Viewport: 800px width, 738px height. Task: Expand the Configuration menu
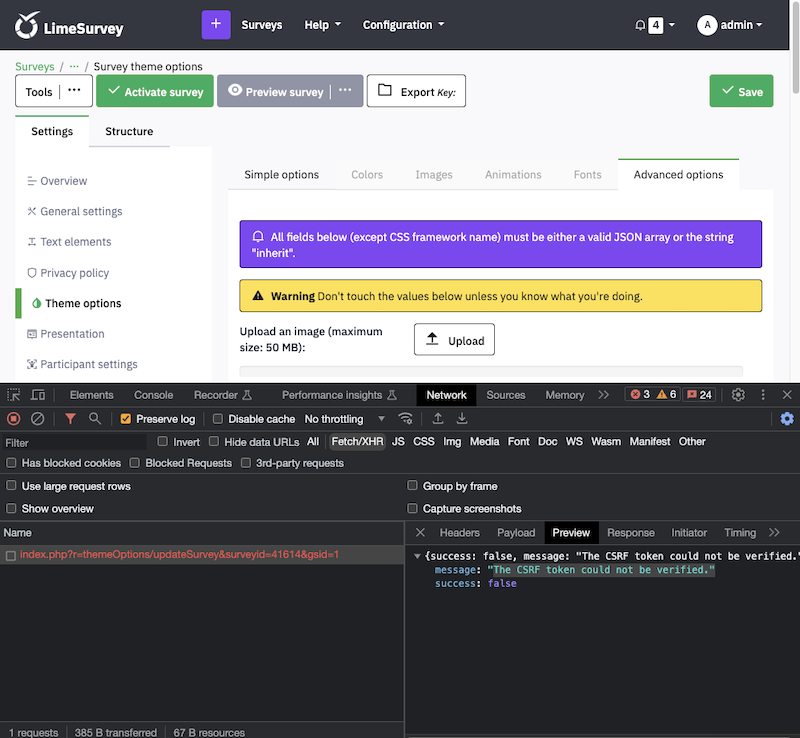tap(403, 25)
